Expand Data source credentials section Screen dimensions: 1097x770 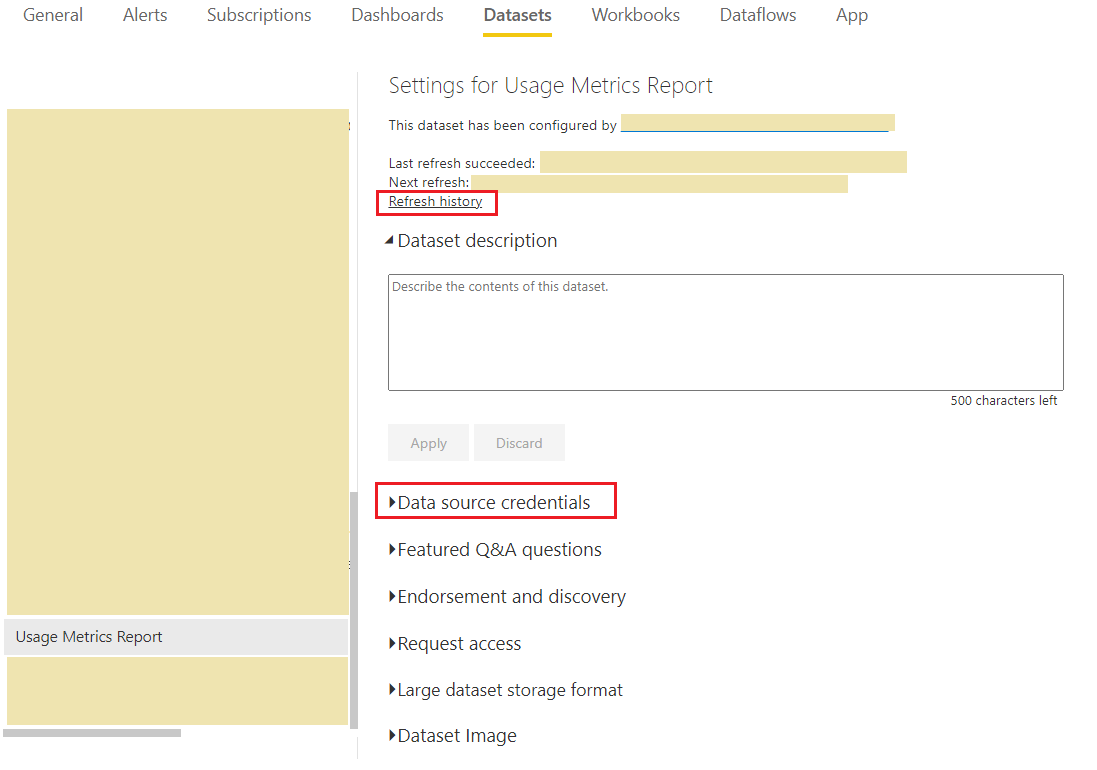490,502
